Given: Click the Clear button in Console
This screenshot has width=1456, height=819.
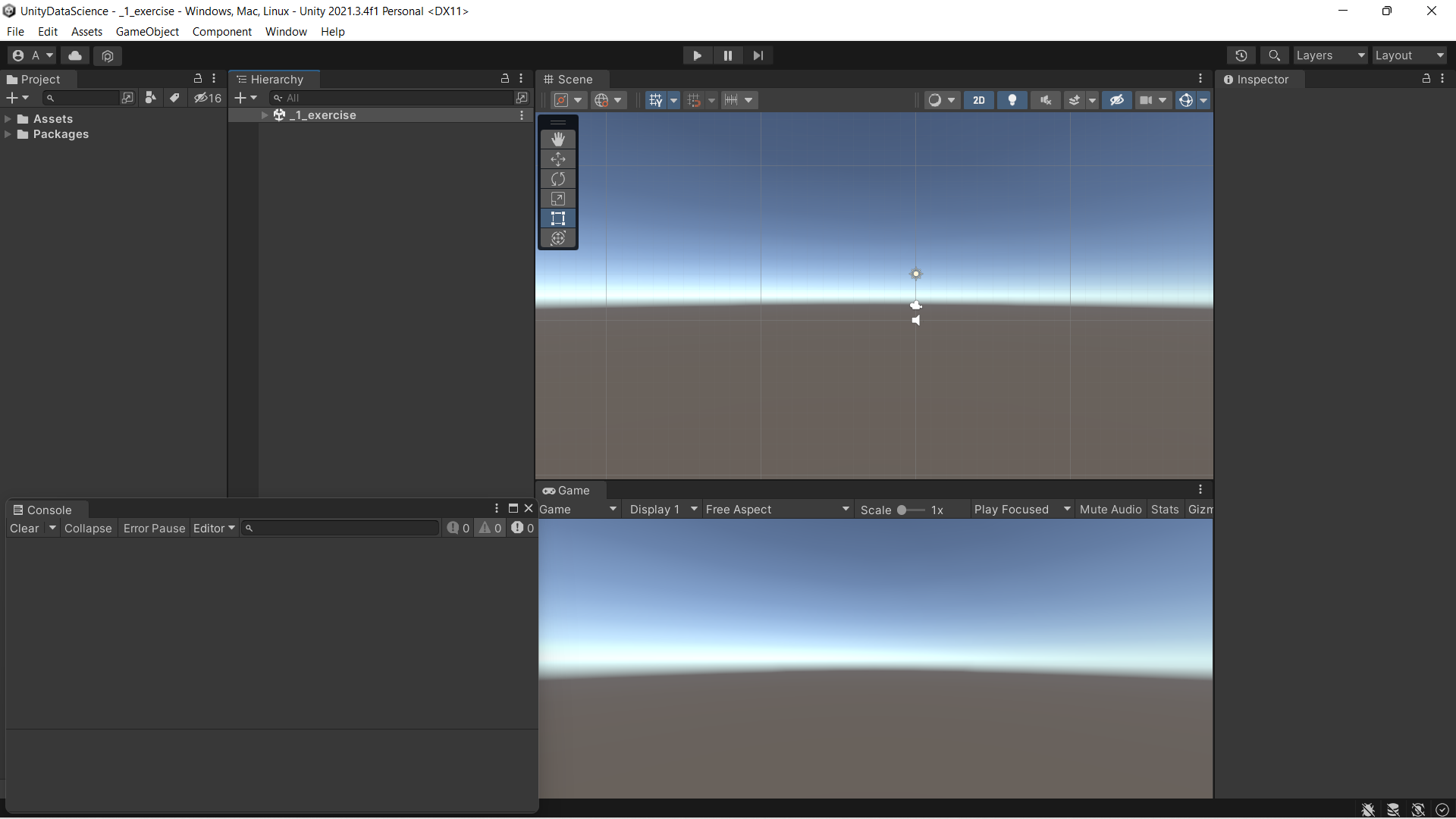Looking at the screenshot, I should click(x=24, y=528).
